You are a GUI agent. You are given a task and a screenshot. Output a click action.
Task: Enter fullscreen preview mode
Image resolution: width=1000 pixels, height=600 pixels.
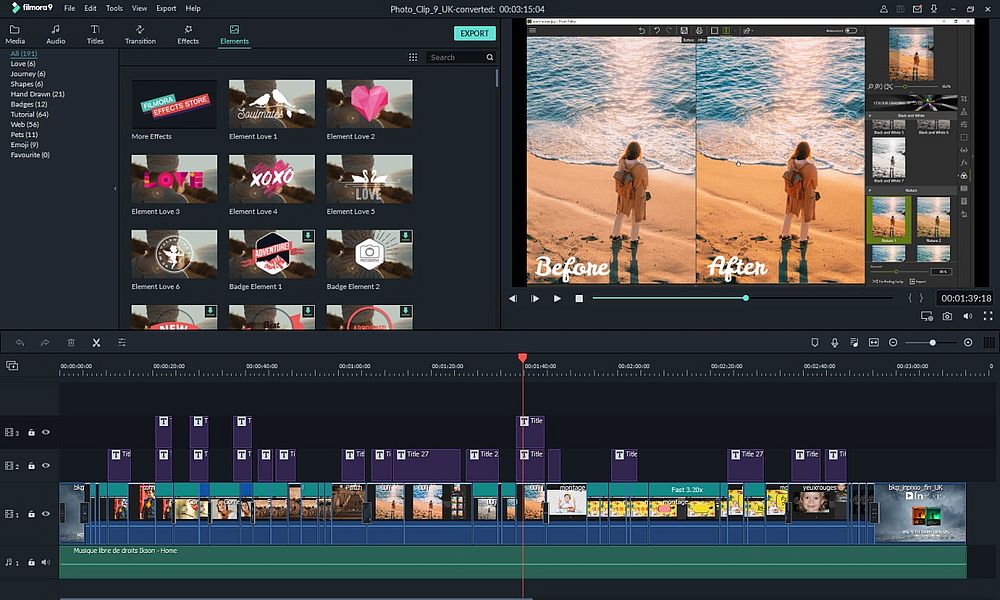988,316
